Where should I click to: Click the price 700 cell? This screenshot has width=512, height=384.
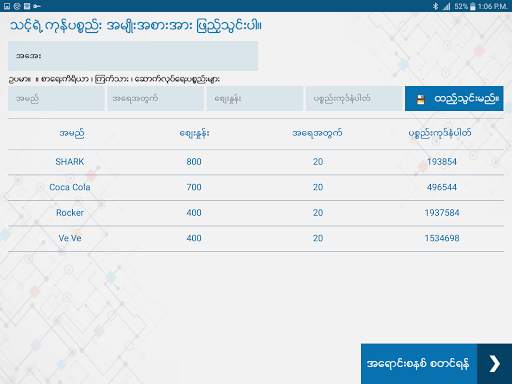(194, 187)
